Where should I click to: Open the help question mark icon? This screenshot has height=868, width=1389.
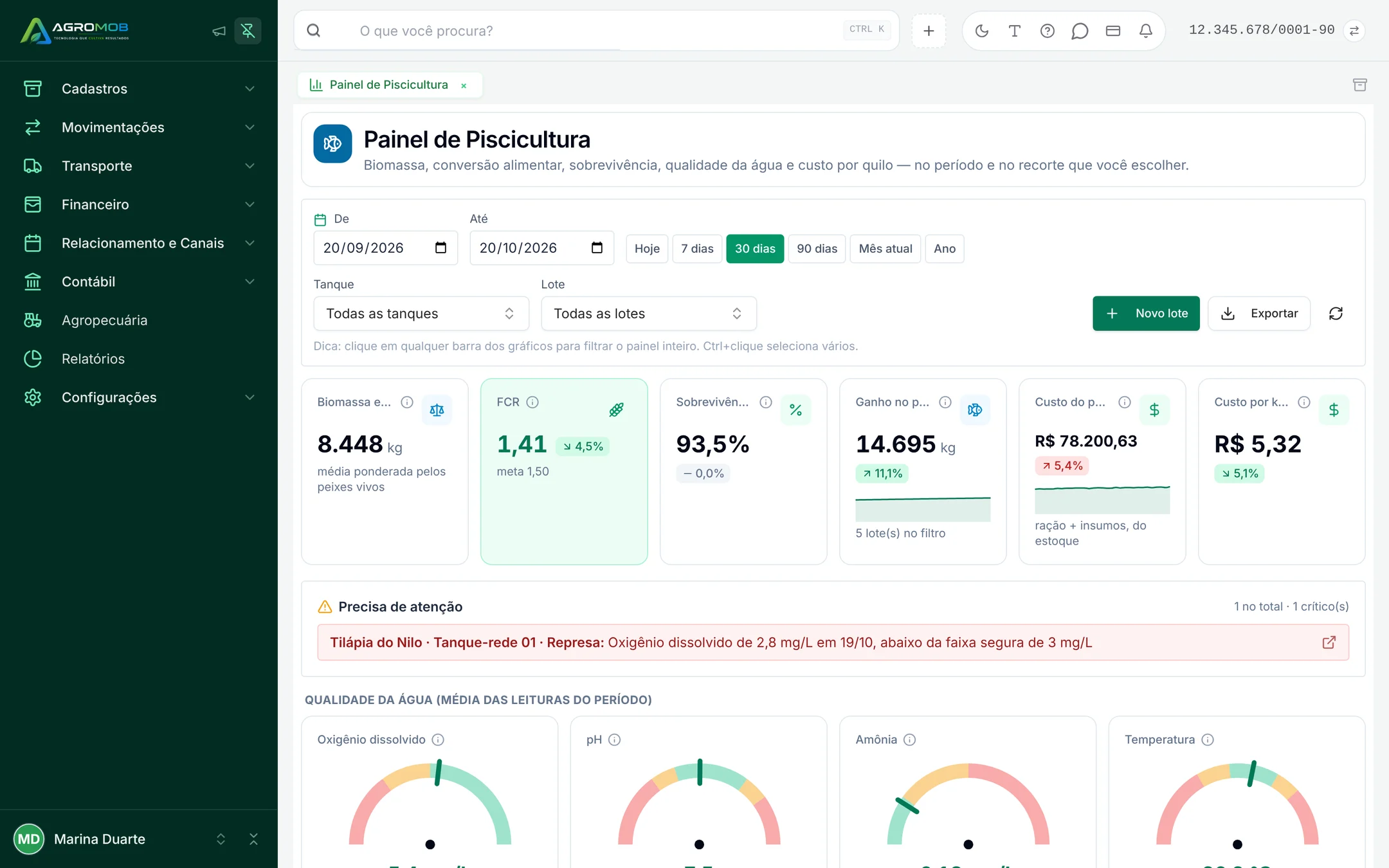[1047, 31]
